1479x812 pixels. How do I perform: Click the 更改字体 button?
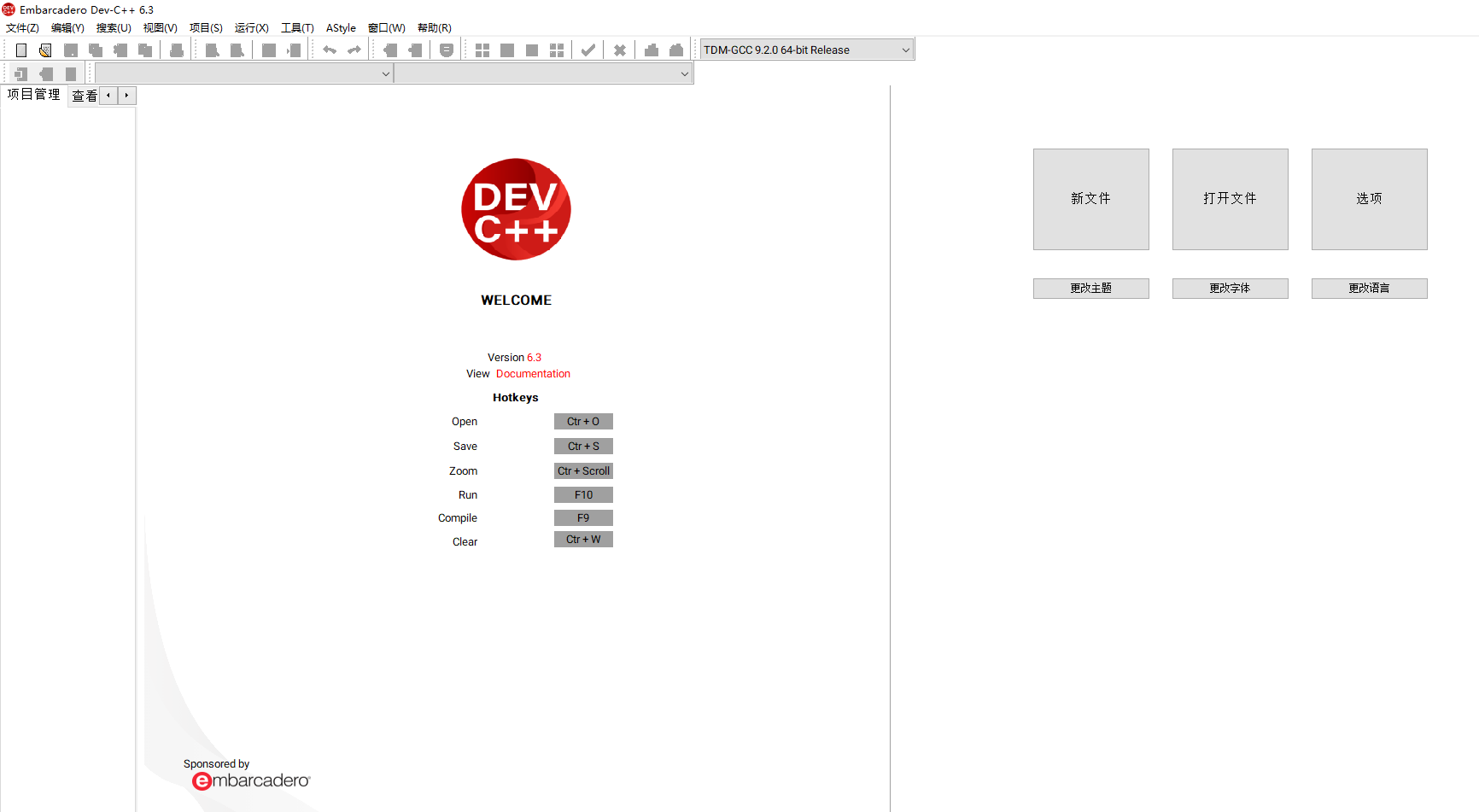(1230, 289)
